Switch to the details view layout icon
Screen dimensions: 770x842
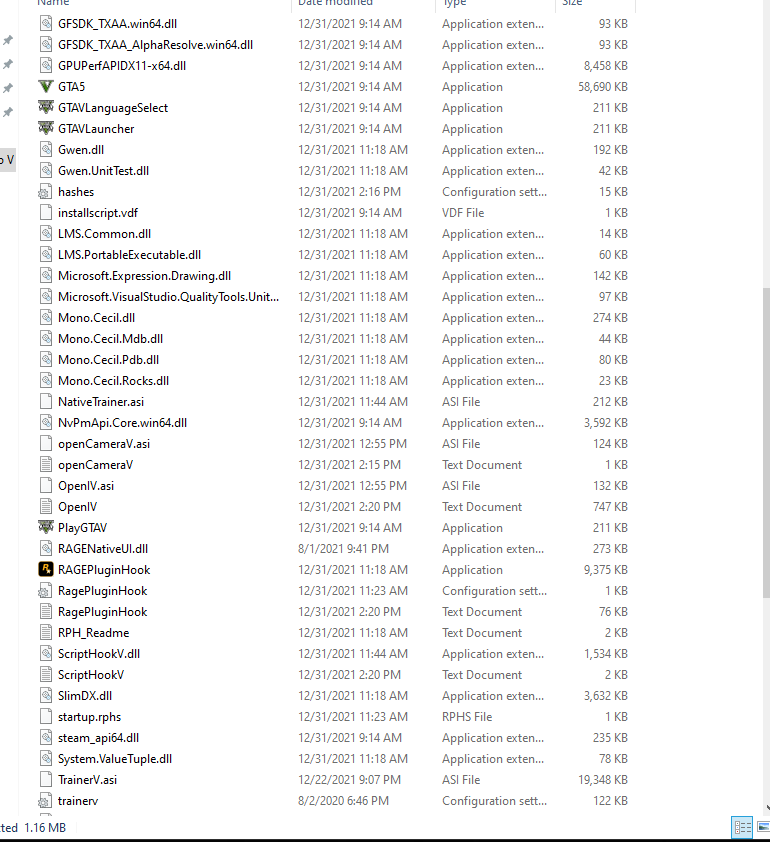click(742, 827)
